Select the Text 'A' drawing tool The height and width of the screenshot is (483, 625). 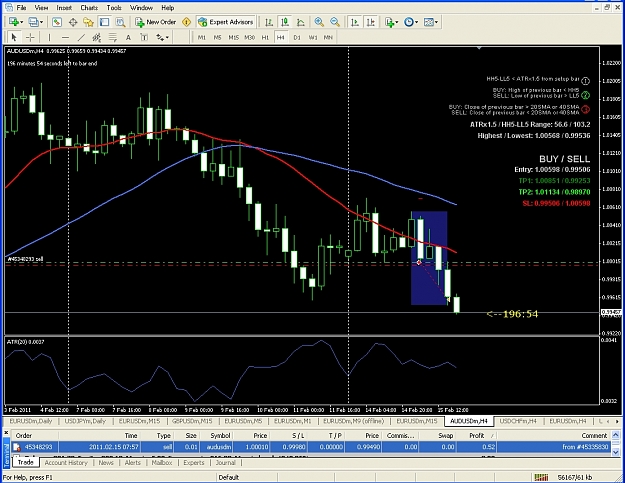coord(128,37)
